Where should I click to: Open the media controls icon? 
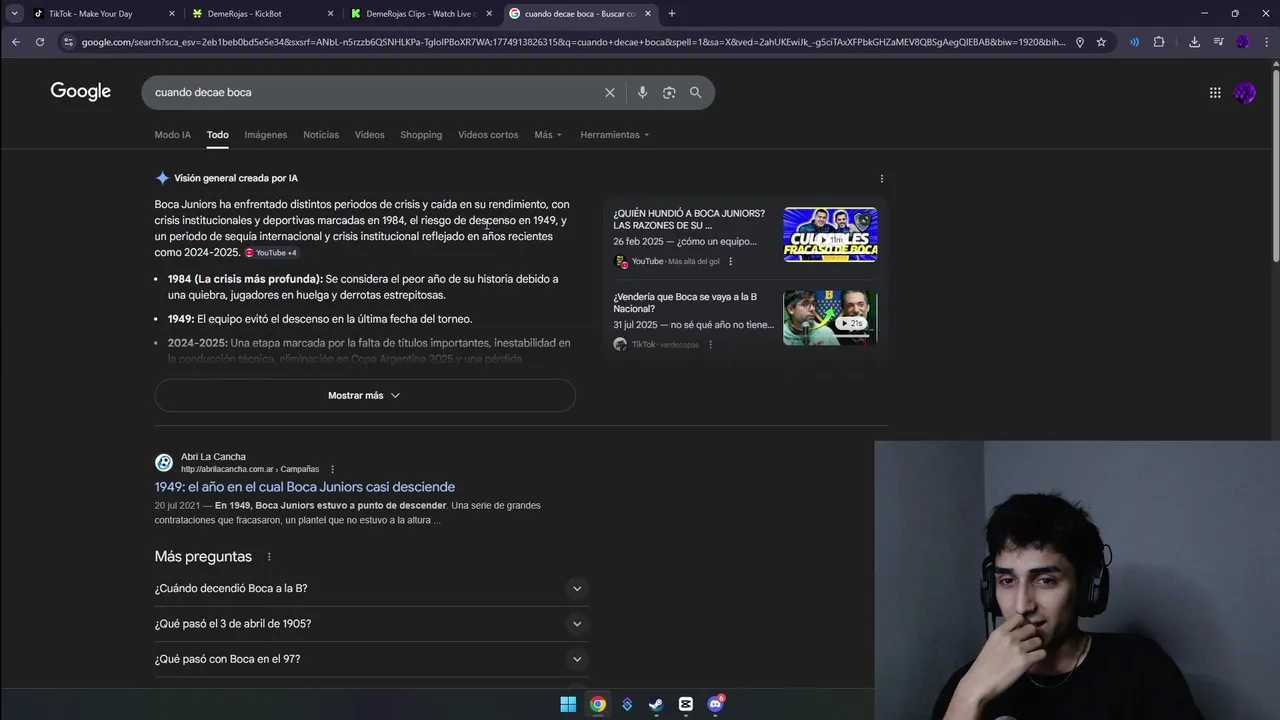coord(1218,42)
